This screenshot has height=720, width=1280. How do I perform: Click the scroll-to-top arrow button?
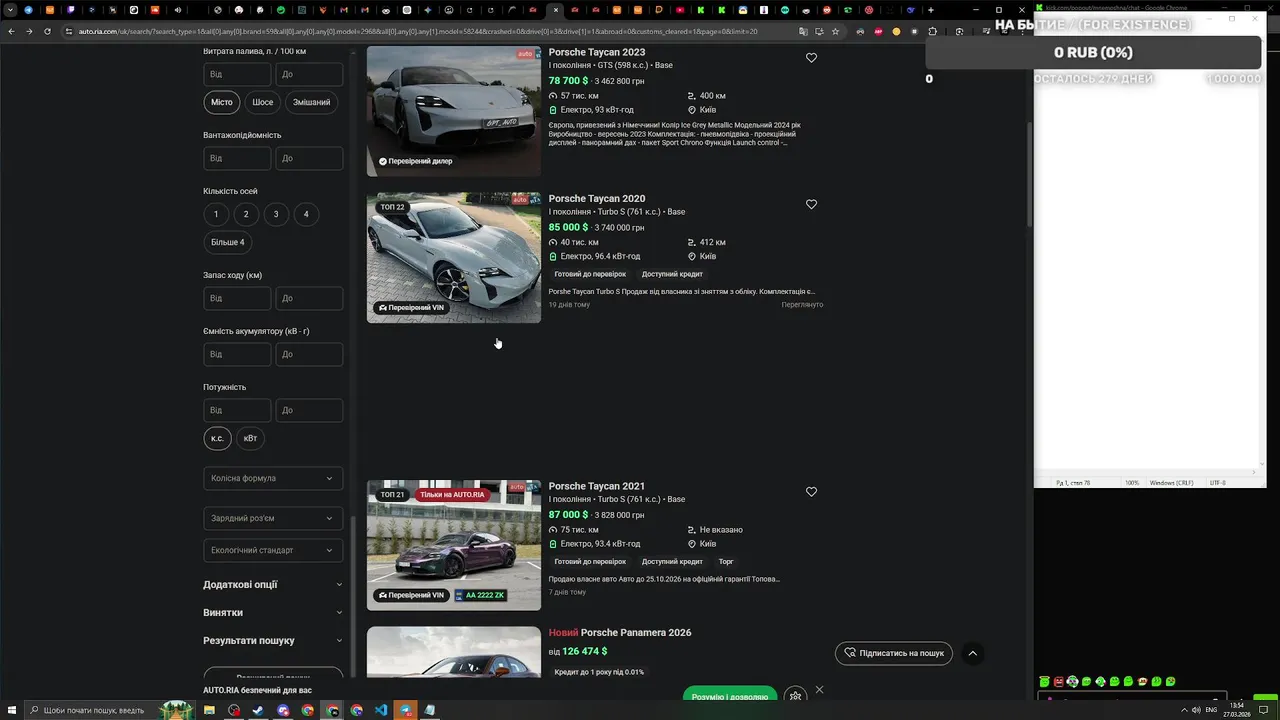click(972, 653)
